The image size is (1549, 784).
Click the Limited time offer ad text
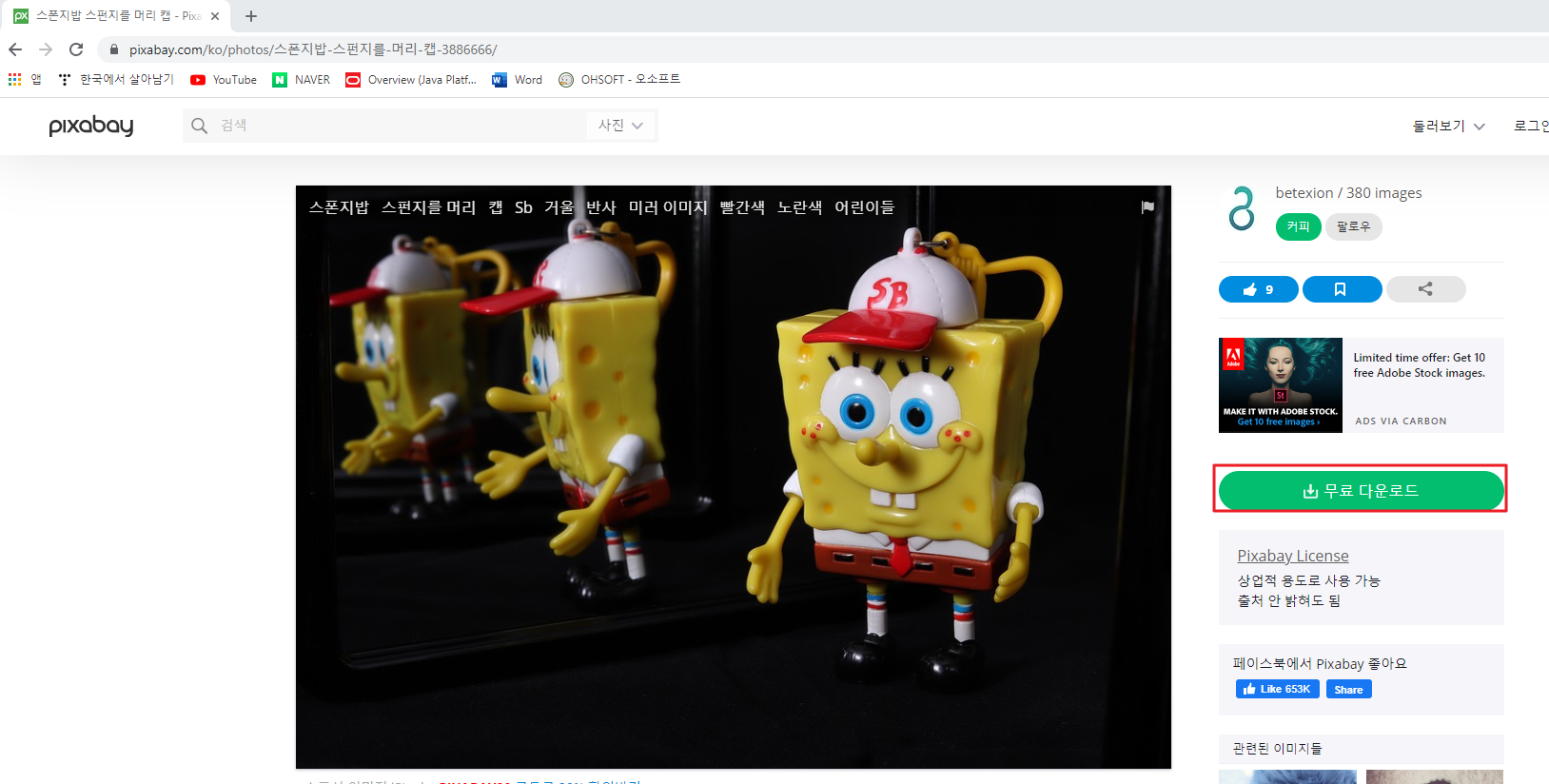tap(1420, 365)
